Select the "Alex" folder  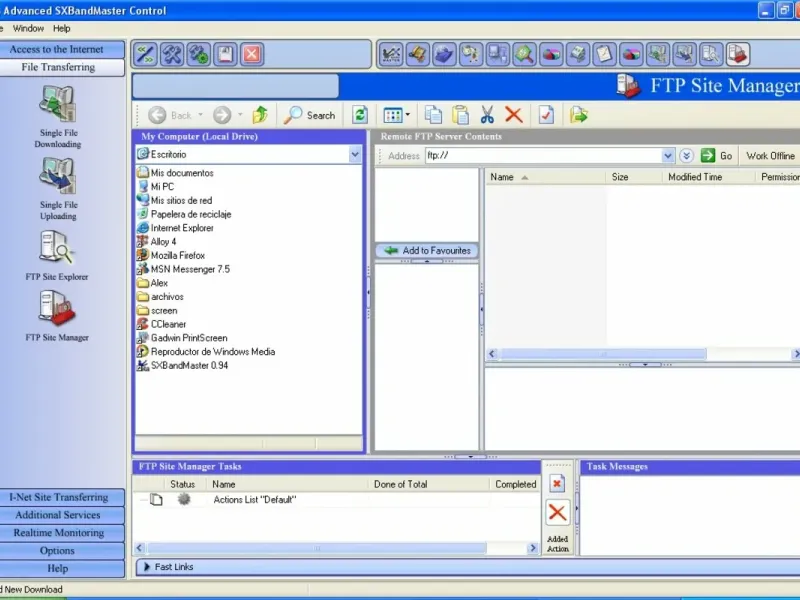click(153, 283)
